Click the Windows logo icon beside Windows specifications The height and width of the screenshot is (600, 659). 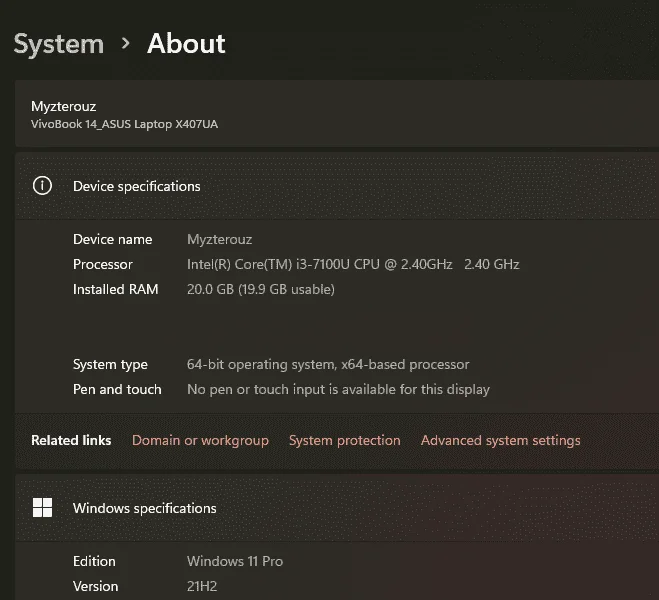(x=42, y=508)
